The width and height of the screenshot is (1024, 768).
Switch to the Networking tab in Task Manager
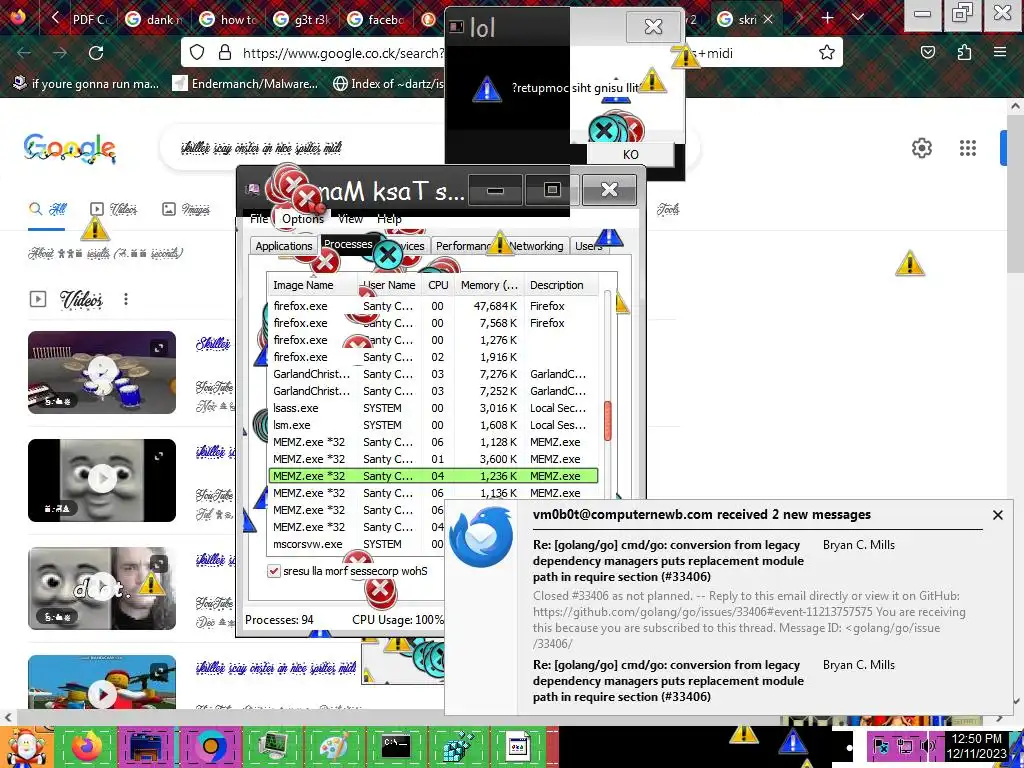coord(536,246)
